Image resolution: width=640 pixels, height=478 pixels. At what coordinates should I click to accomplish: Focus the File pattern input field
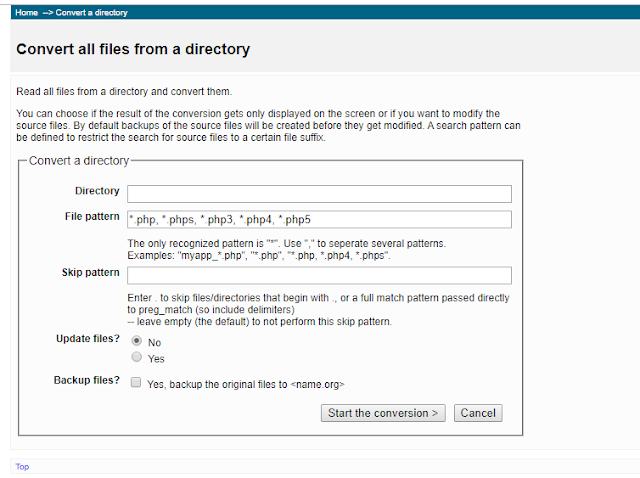coord(319,220)
